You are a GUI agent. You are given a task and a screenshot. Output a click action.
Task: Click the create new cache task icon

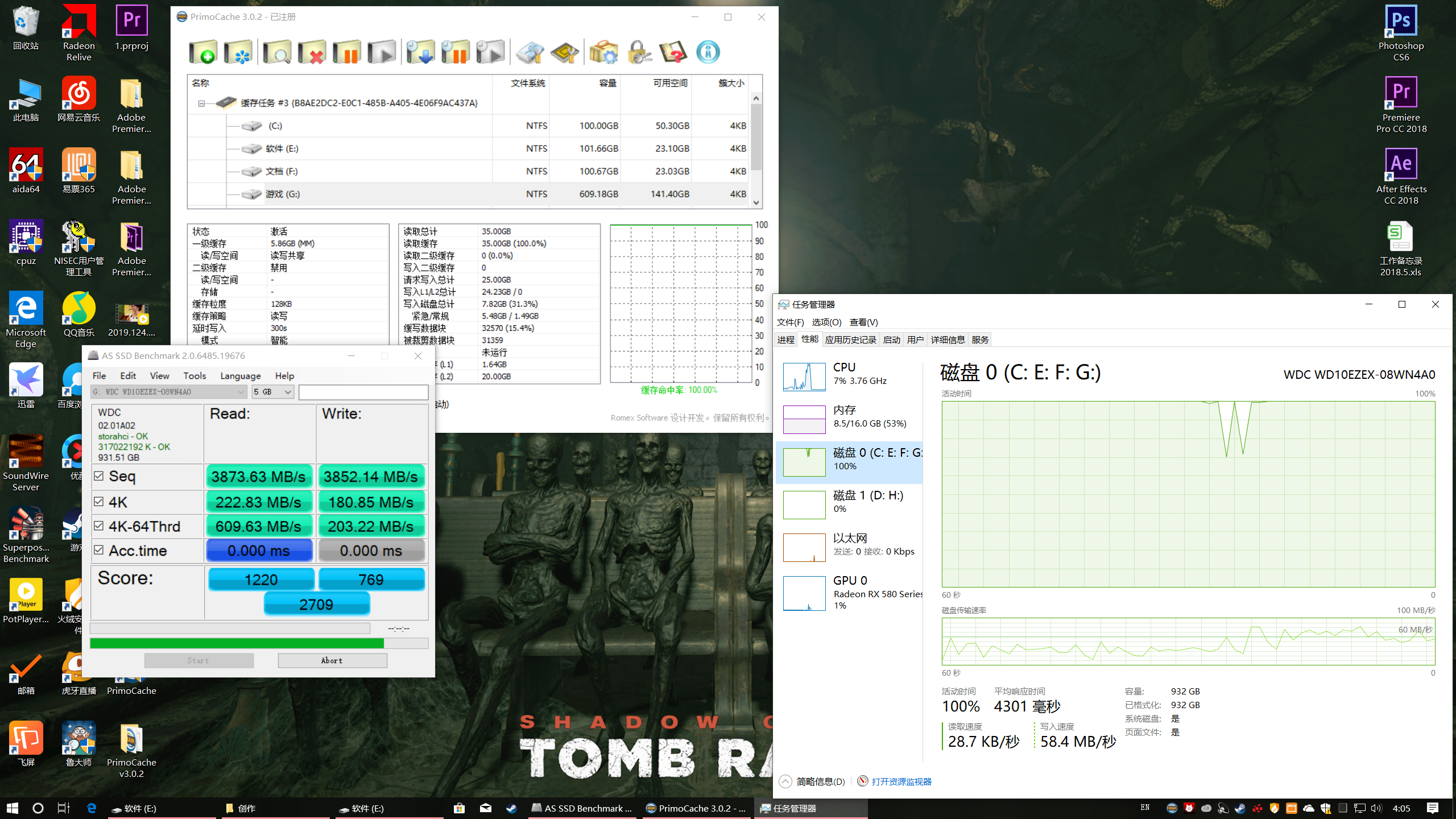pyautogui.click(x=203, y=52)
